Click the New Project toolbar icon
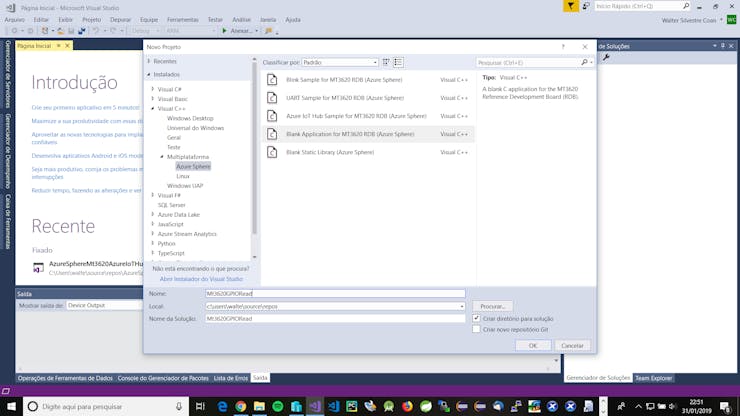The width and height of the screenshot is (740, 416). (x=45, y=31)
